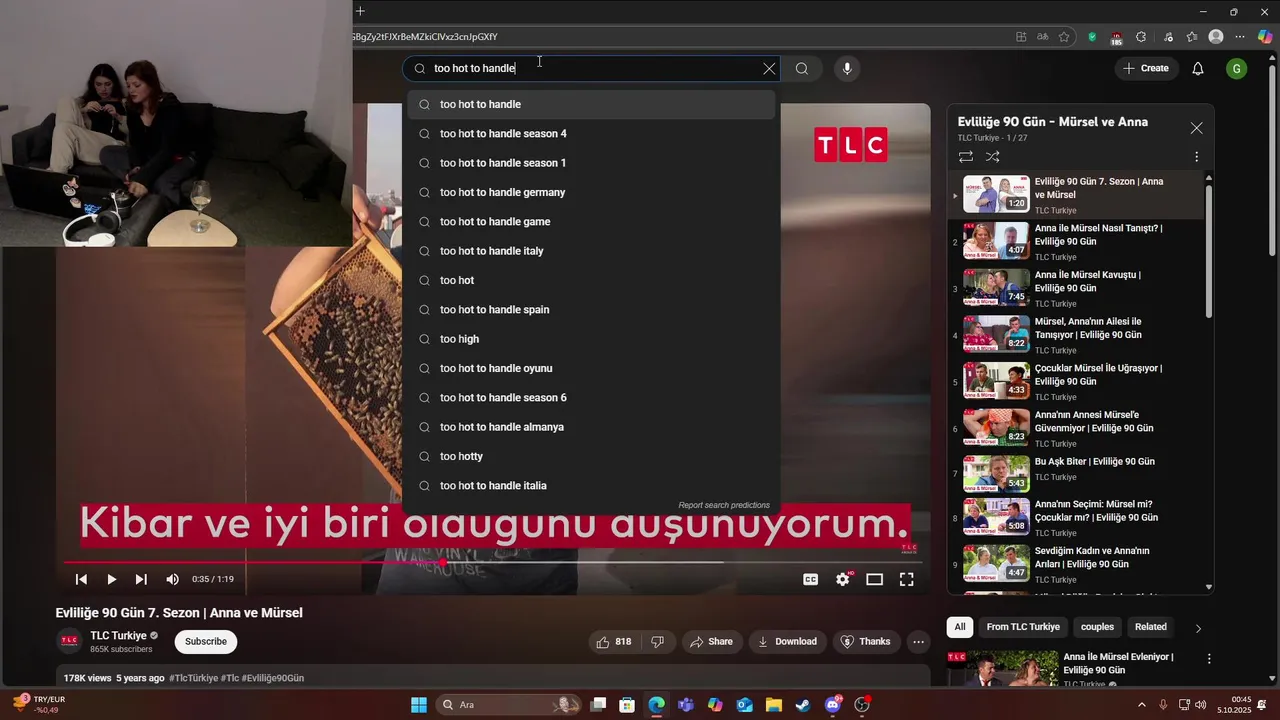Image resolution: width=1280 pixels, height=720 pixels.
Task: Click 'Report search predictions' link
Action: pos(724,505)
